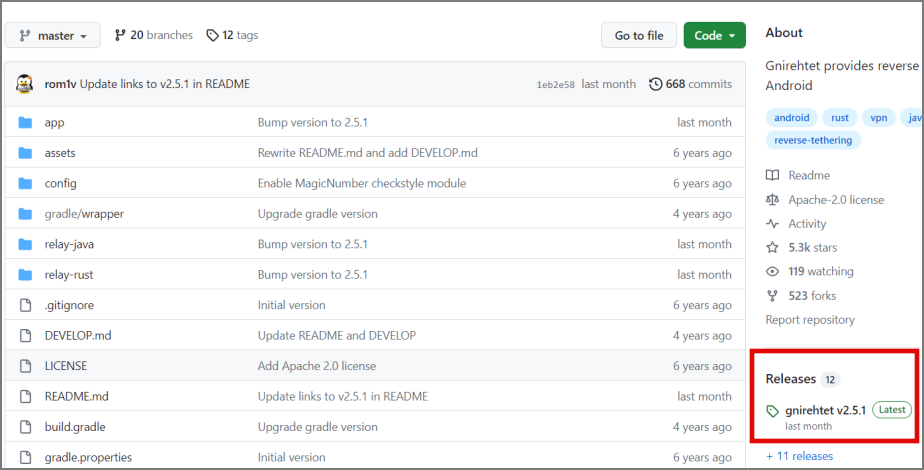Open 'Upgrade gradle version' commit for build.gradle
Screen dimensions: 924x470
[x=318, y=427]
